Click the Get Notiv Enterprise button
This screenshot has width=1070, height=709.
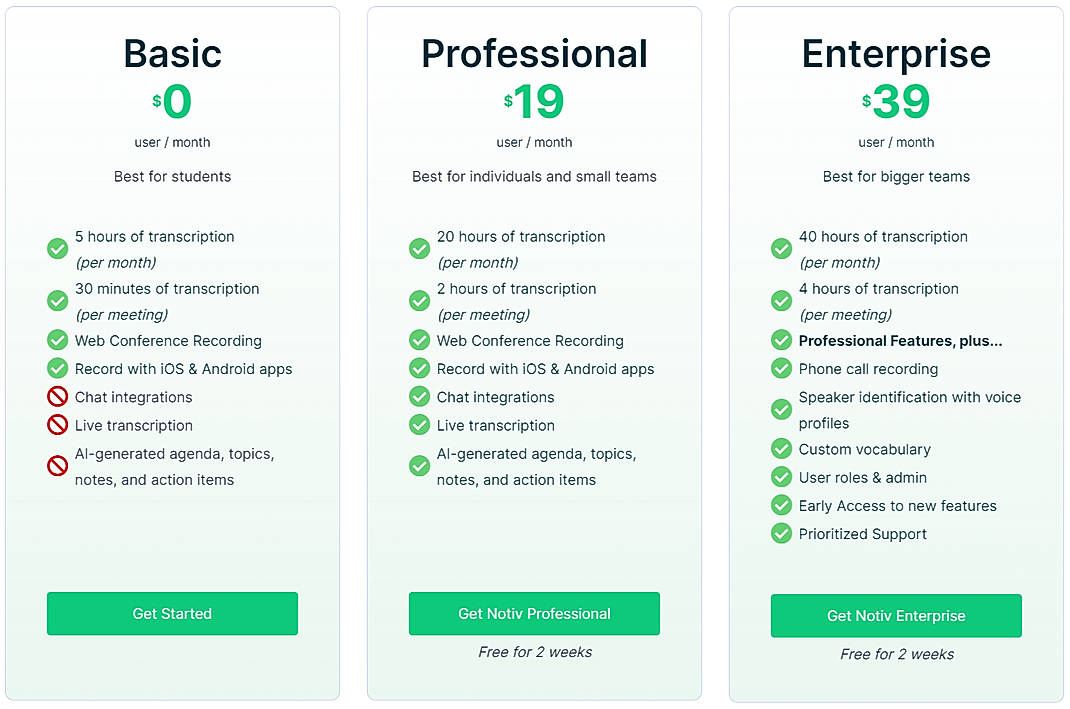coord(896,616)
